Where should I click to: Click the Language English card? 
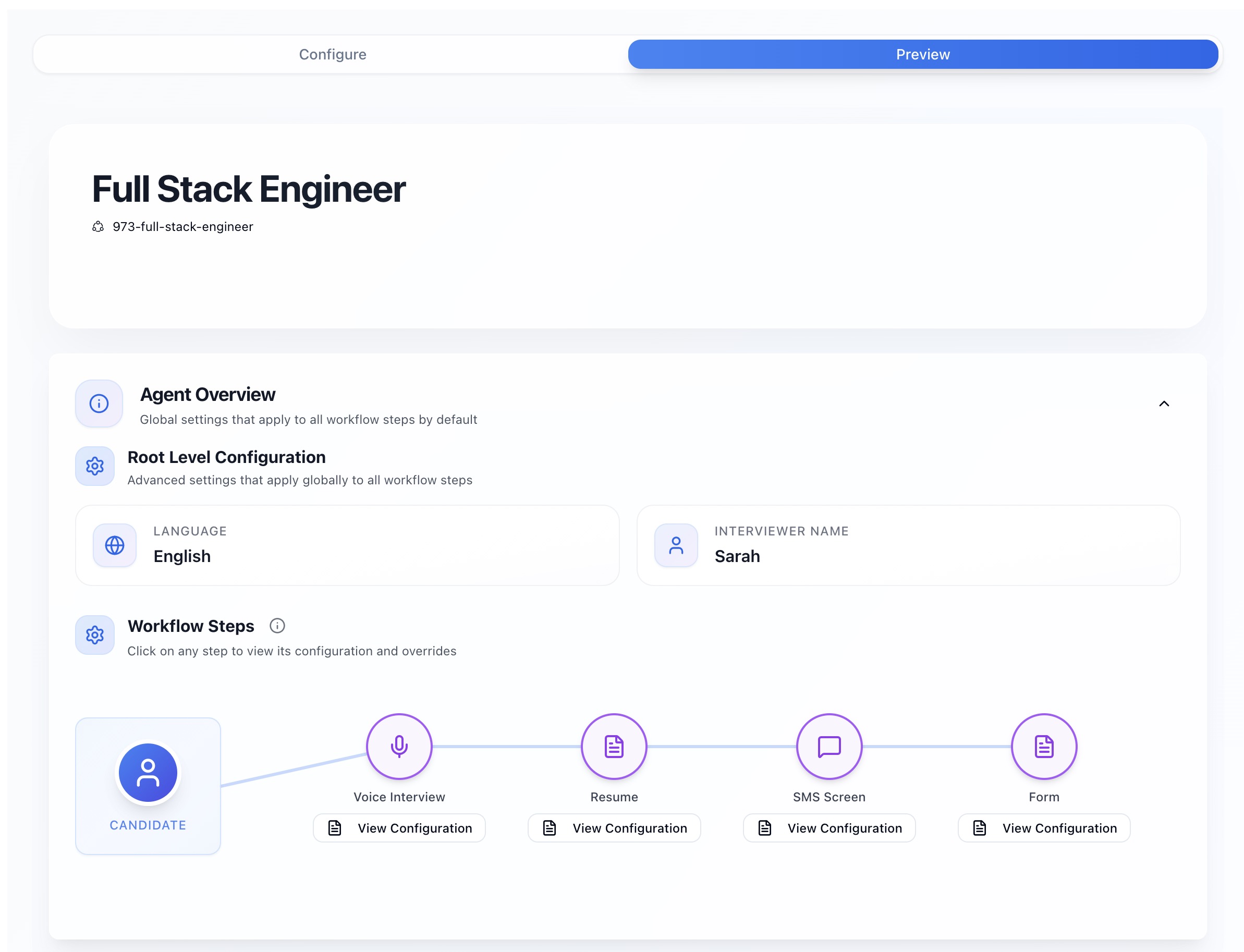tap(347, 545)
